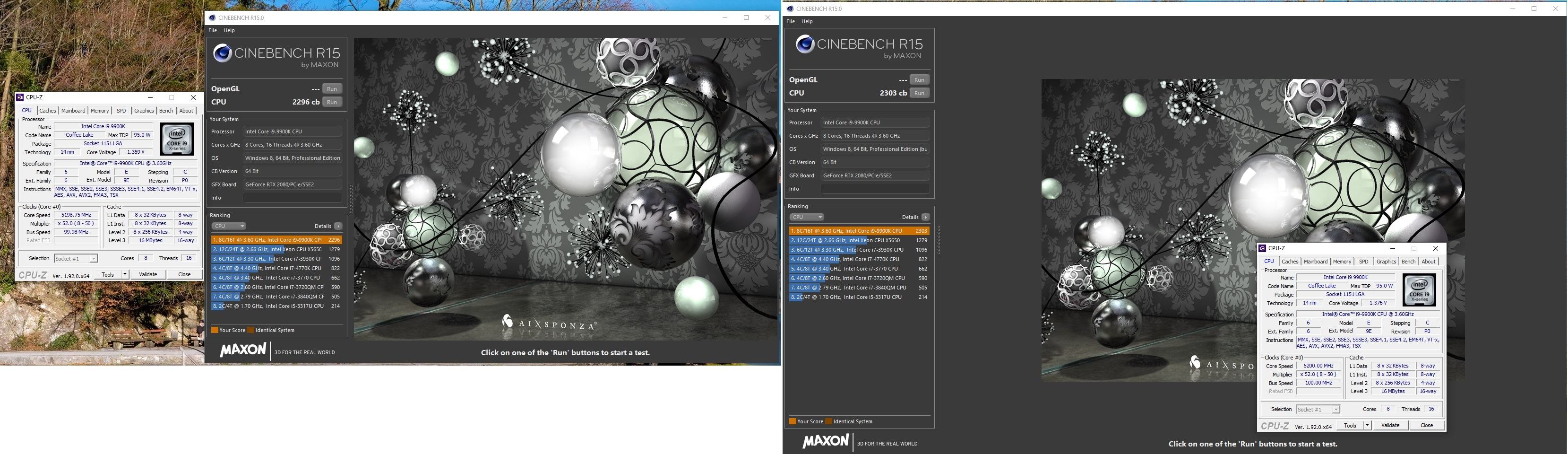Image resolution: width=1568 pixels, height=455 pixels.
Task: Click Validate in the 1.376 V CPU-Z window
Action: tap(1390, 426)
